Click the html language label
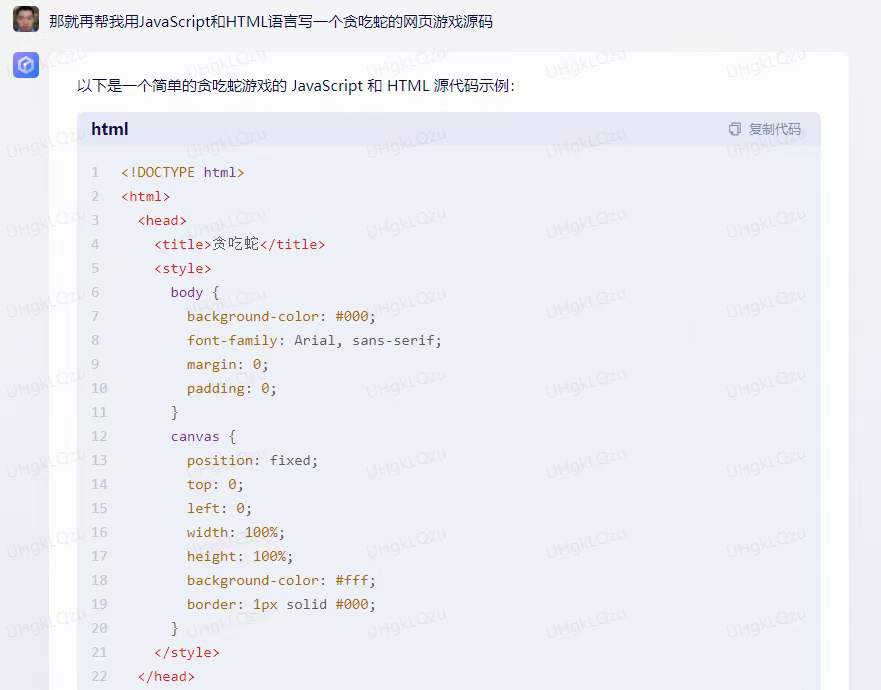The height and width of the screenshot is (690, 881). click(x=110, y=129)
